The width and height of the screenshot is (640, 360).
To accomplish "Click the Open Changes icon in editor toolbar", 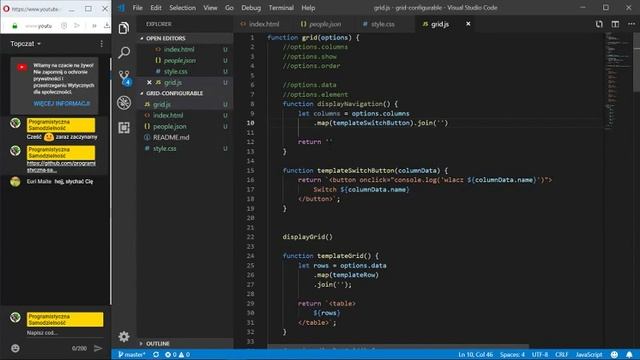I will 599,24.
